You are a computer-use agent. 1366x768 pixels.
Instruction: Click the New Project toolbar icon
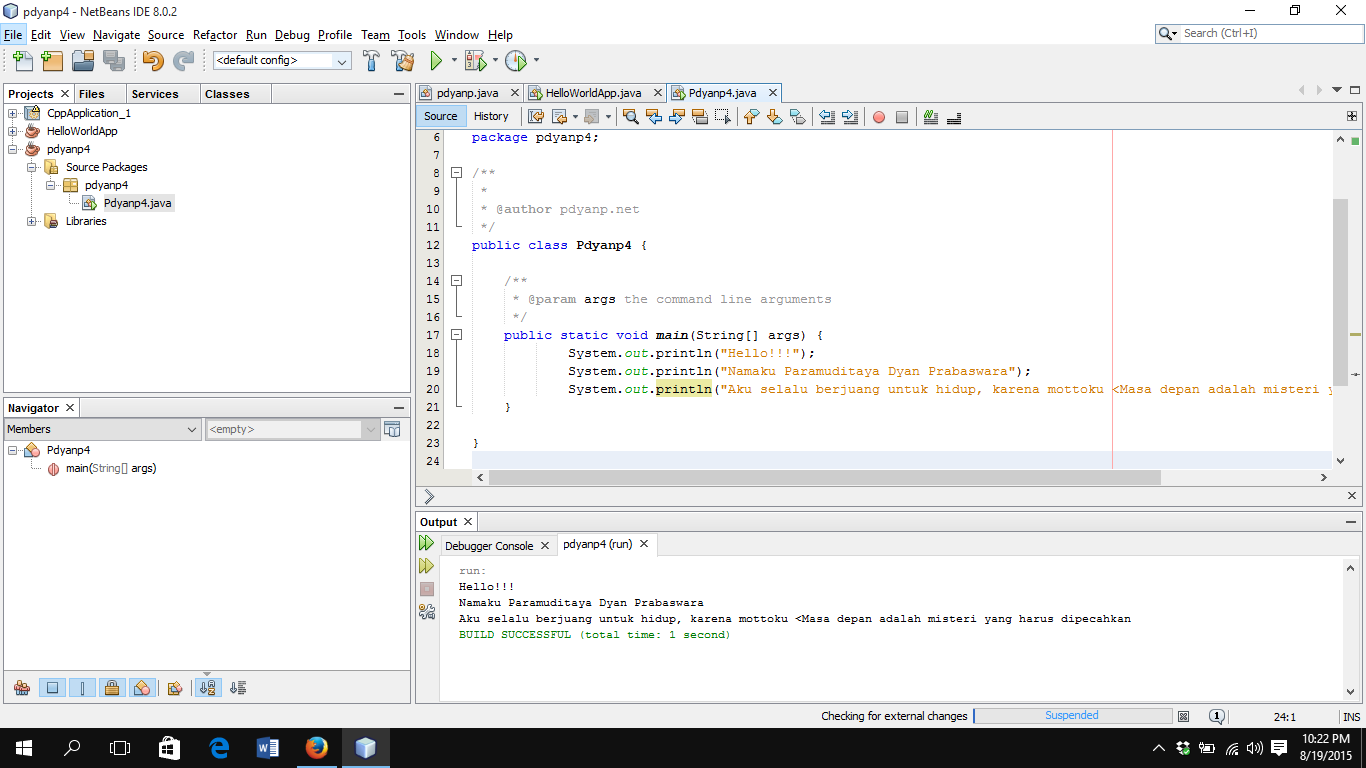click(52, 61)
